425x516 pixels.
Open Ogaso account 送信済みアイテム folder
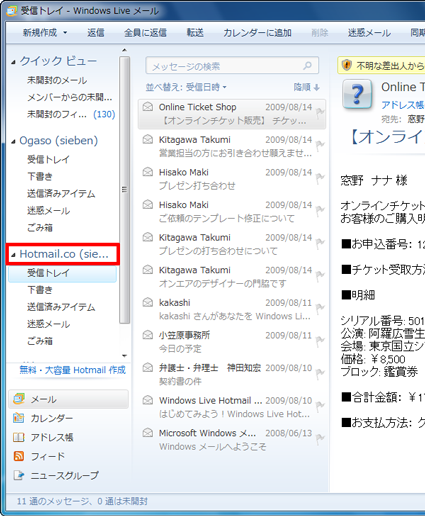coord(61,193)
